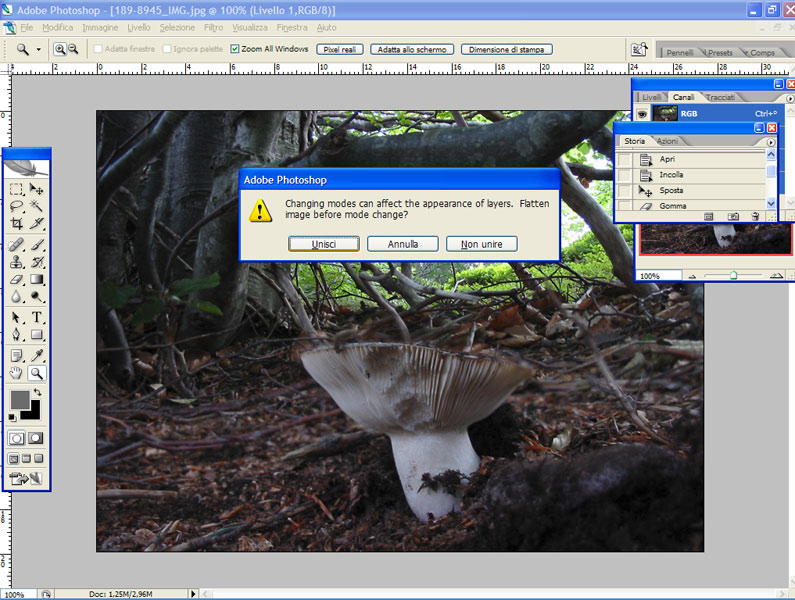
Task: Open the zoom tool preset dropdown arrow
Action: (x=39, y=49)
